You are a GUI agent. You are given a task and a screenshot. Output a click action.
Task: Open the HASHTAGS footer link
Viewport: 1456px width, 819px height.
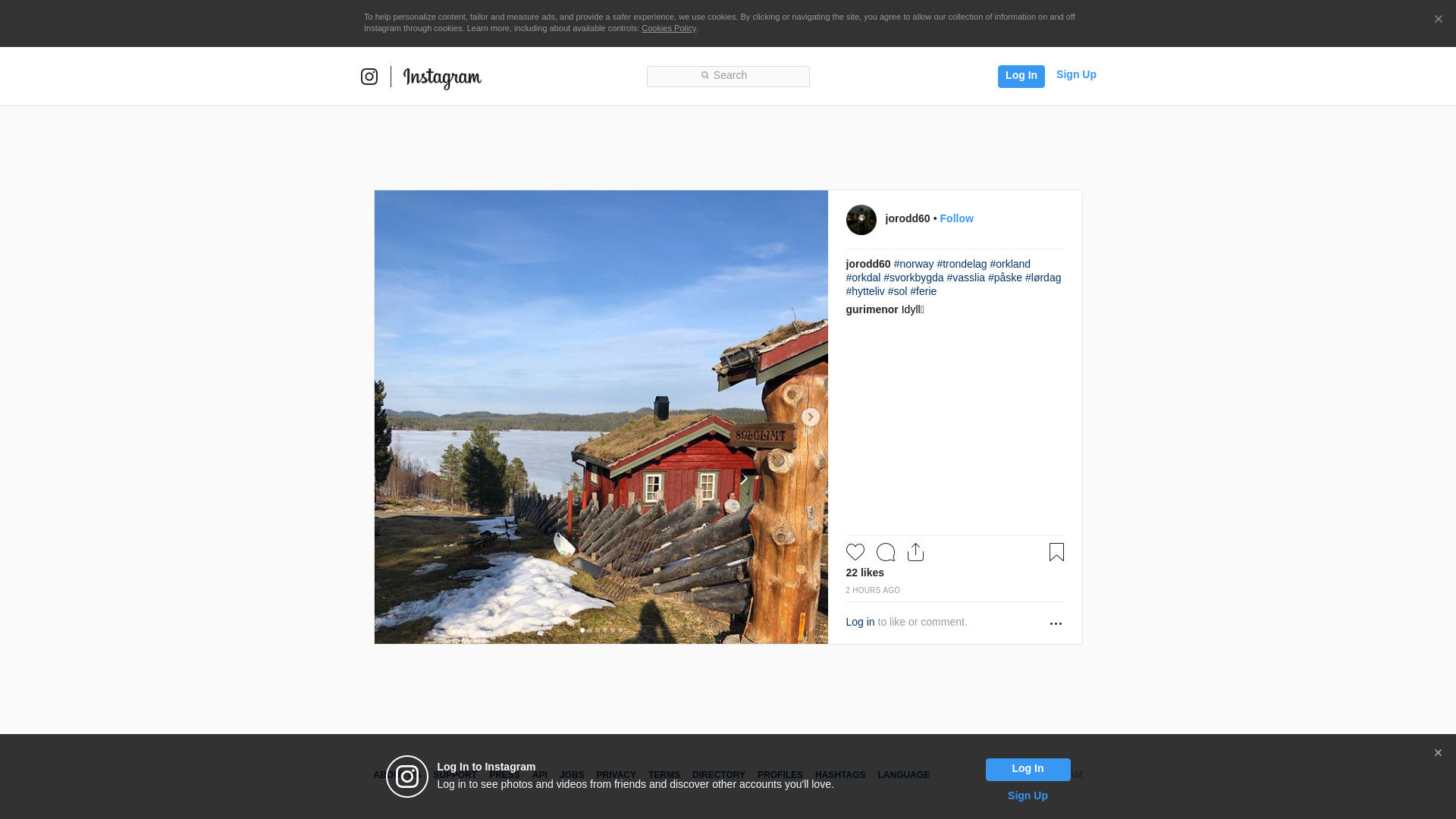[x=840, y=775]
